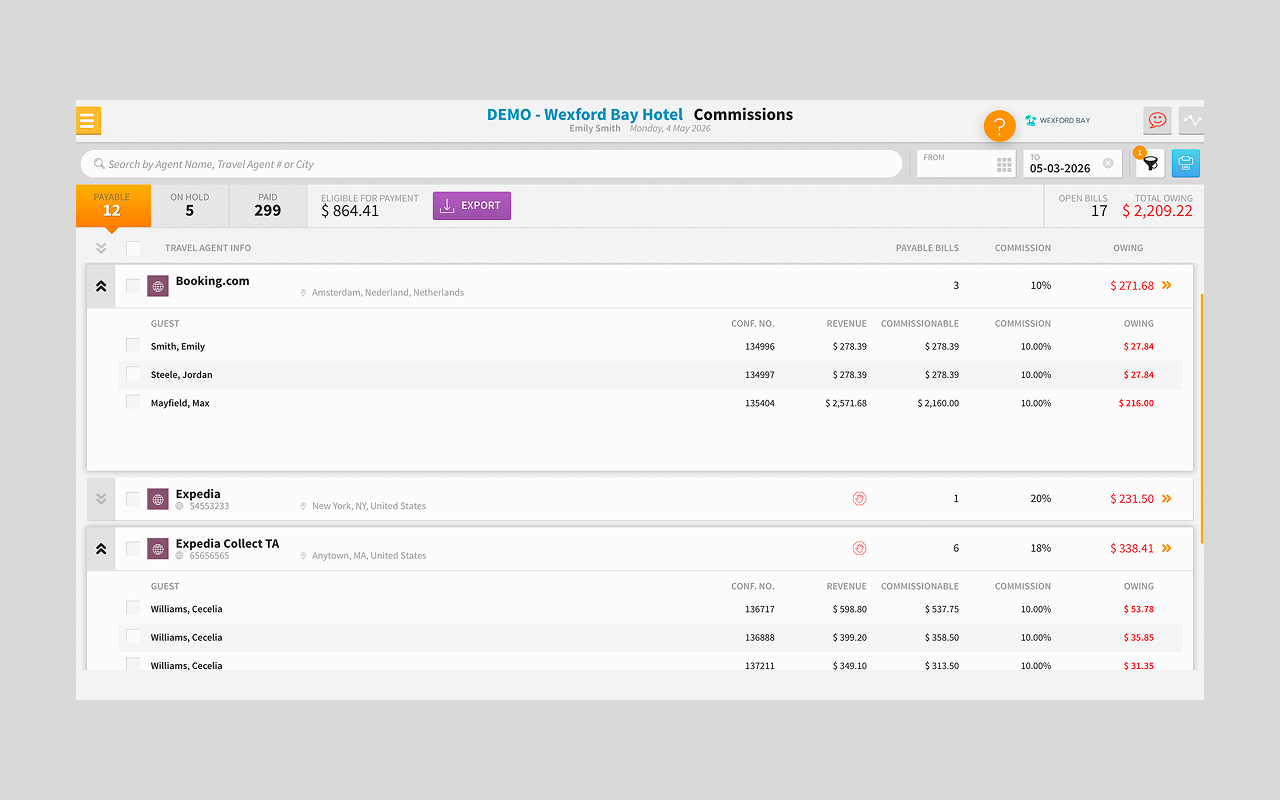Click confirmation number 134996

(x=760, y=347)
